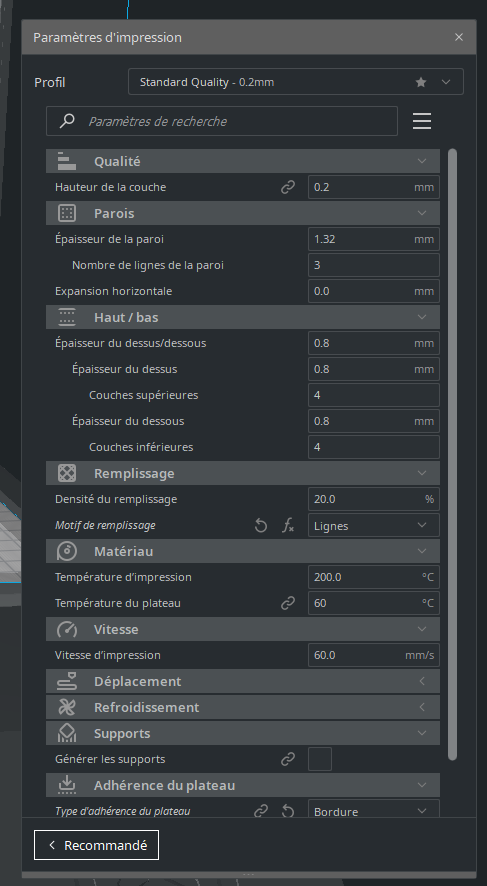Open the Bordure adhesion type dropdown
The image size is (487, 886).
pos(373,809)
